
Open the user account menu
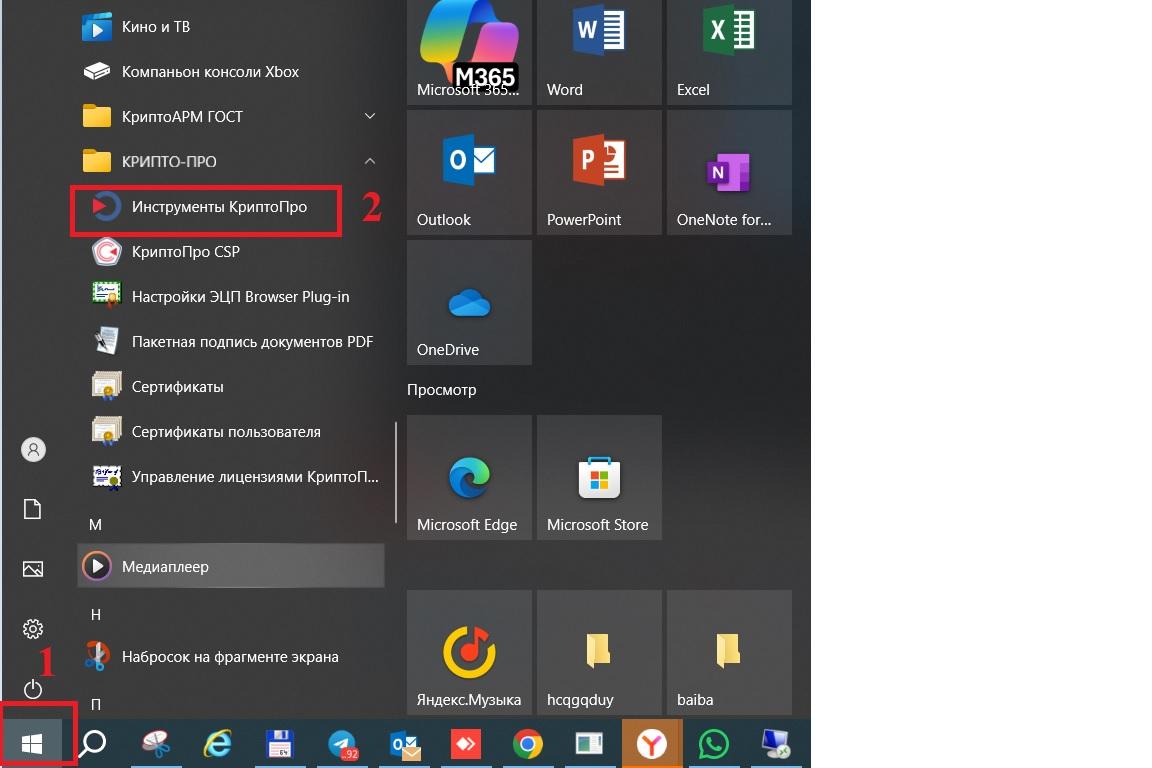click(x=33, y=449)
